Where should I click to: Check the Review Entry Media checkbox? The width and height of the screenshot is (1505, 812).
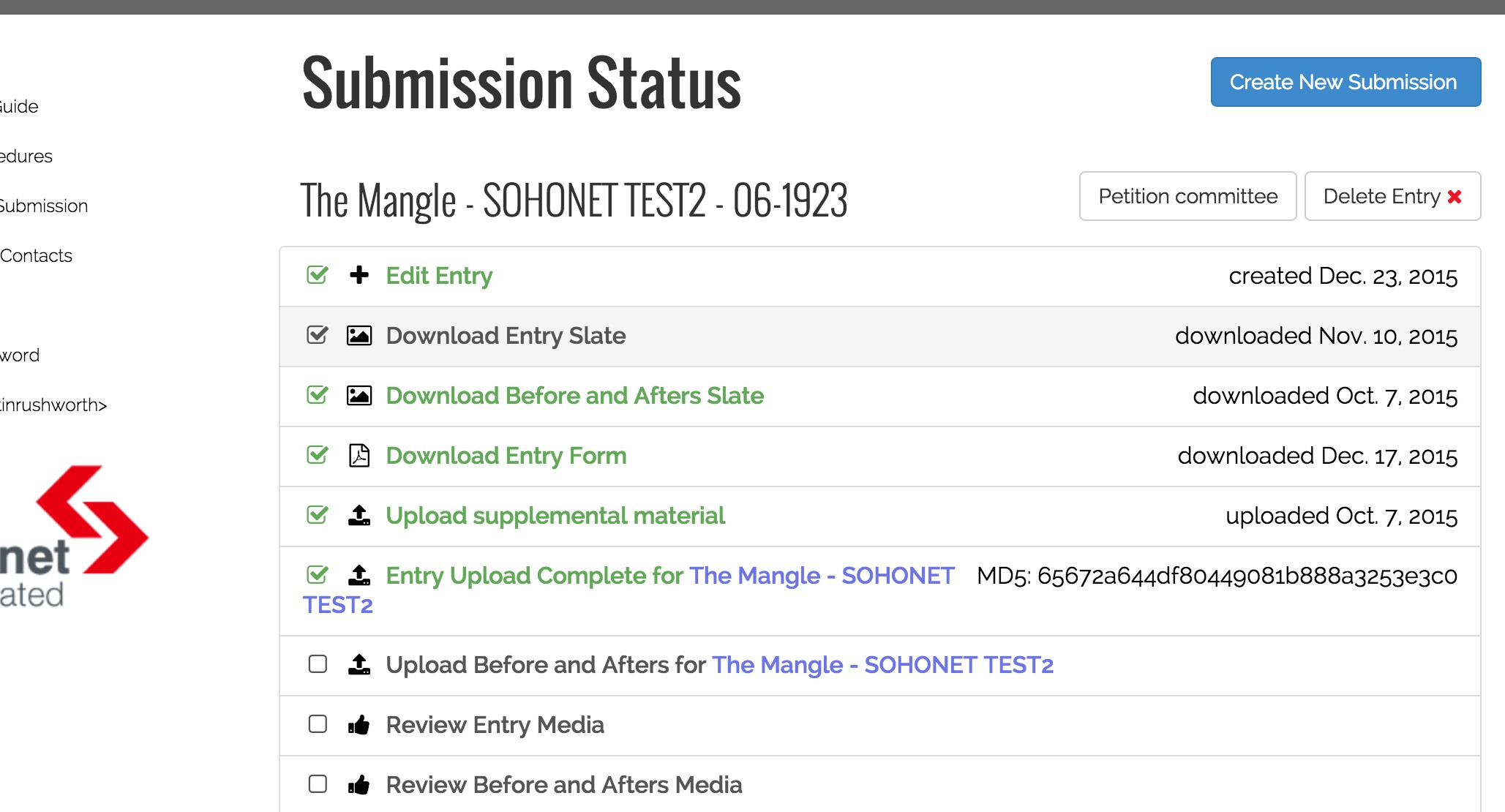[318, 723]
